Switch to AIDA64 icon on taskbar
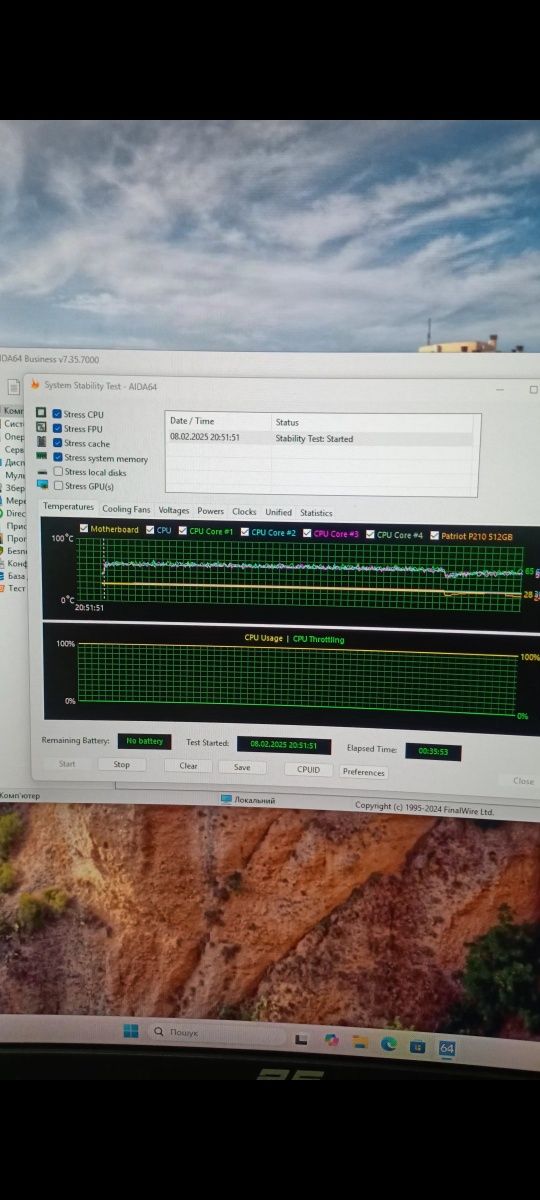 [x=447, y=1048]
